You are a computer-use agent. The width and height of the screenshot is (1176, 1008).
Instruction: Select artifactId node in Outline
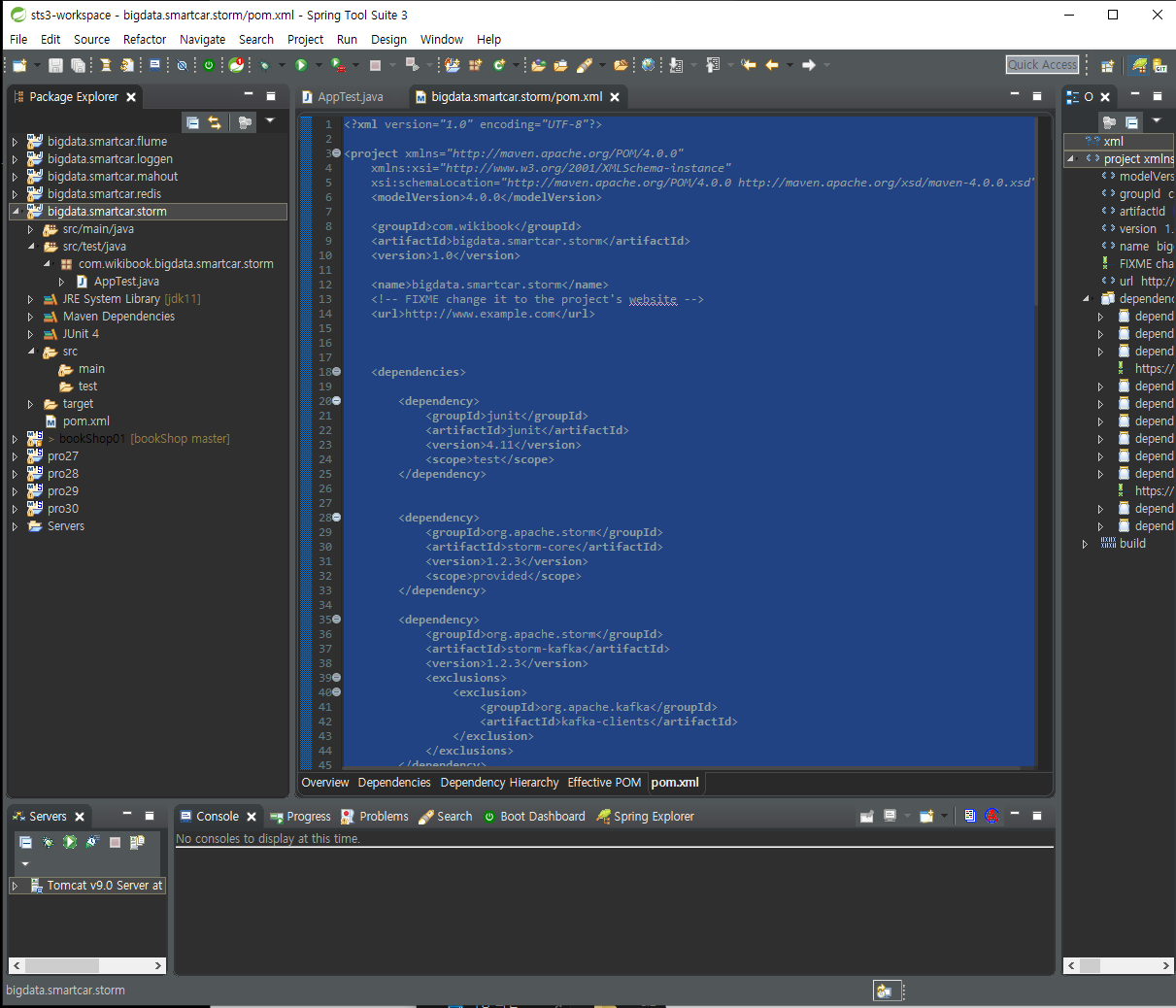coord(1141,212)
